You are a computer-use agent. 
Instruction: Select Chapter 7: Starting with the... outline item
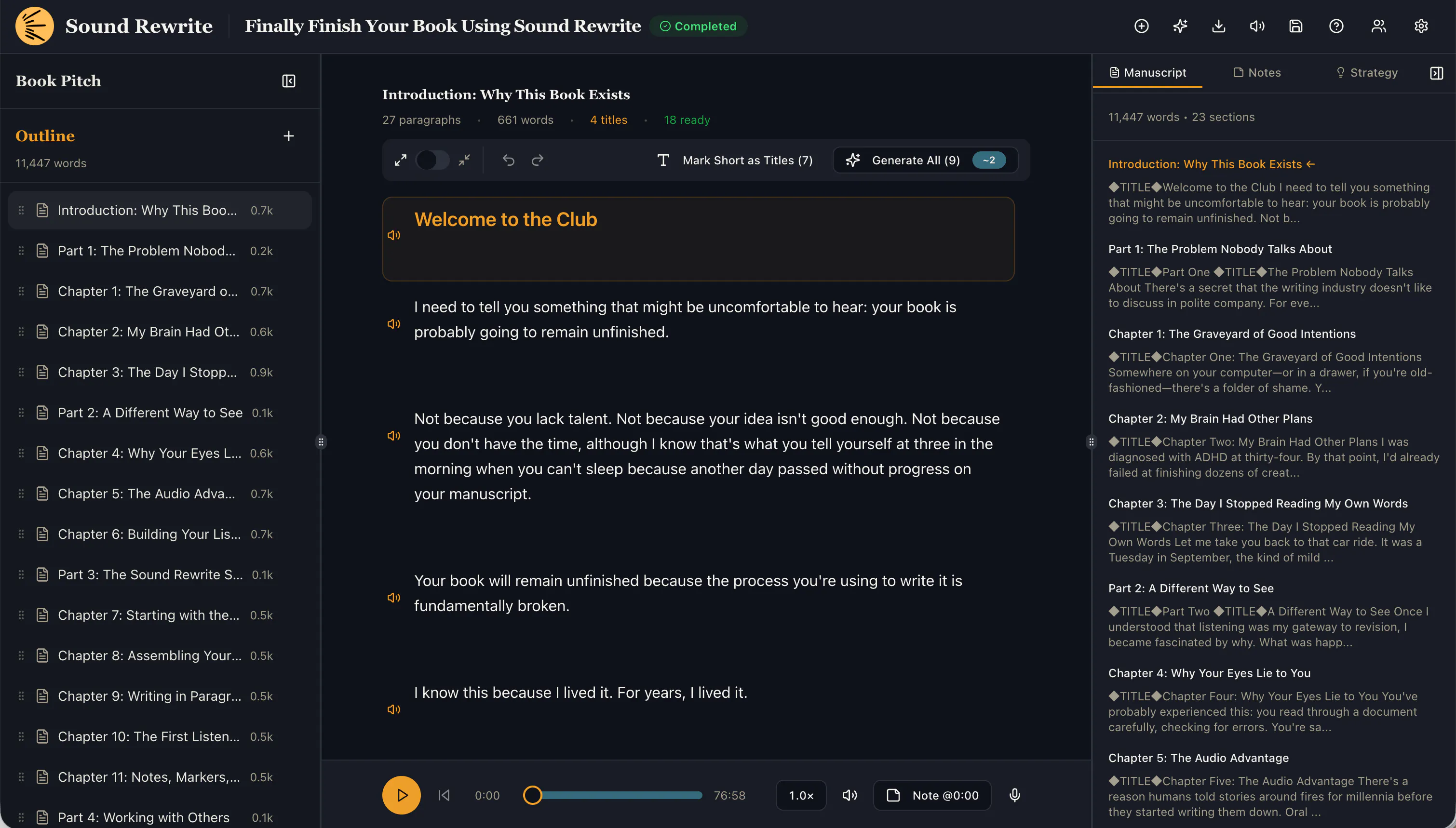click(160, 615)
